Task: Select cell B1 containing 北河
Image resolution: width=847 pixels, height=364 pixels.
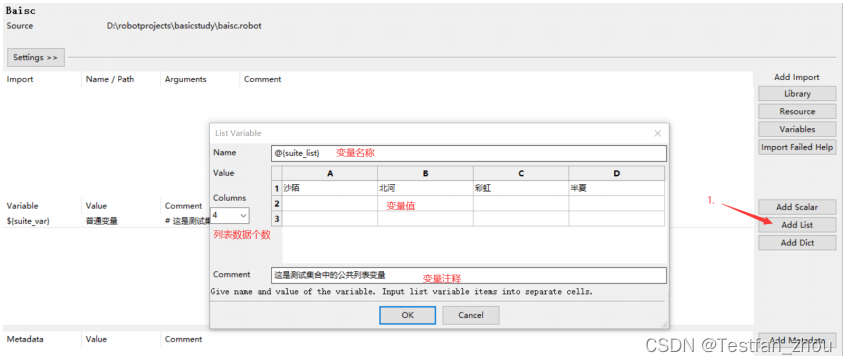Action: point(425,188)
